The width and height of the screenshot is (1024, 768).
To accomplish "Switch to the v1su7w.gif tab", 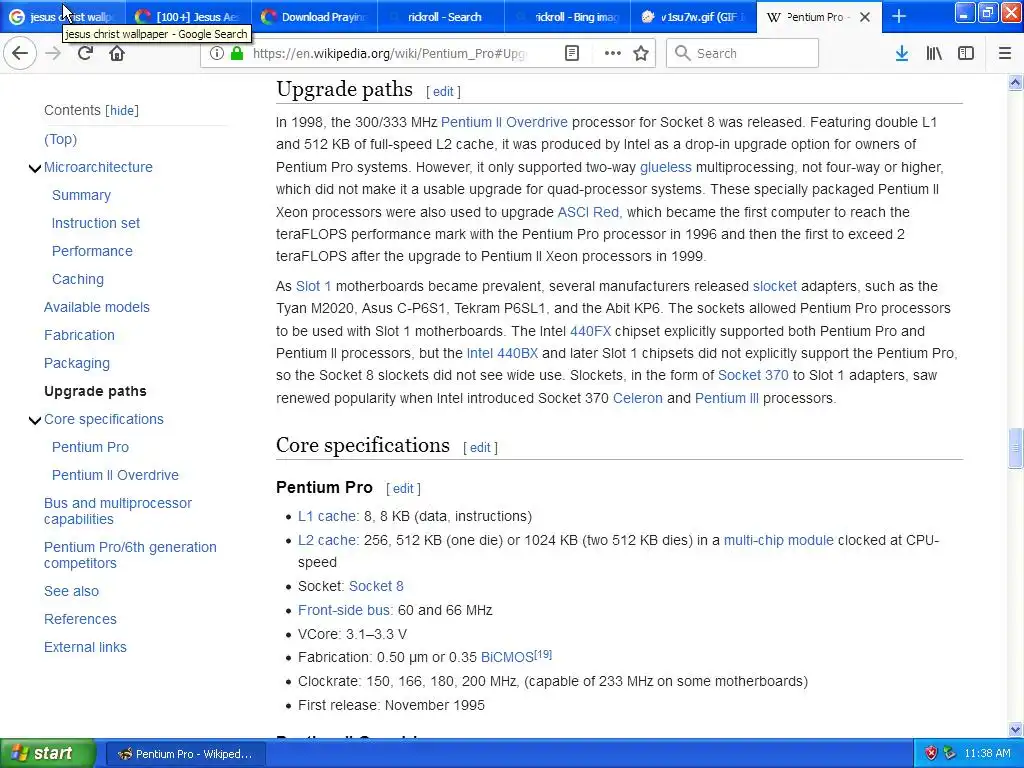I will pyautogui.click(x=694, y=17).
